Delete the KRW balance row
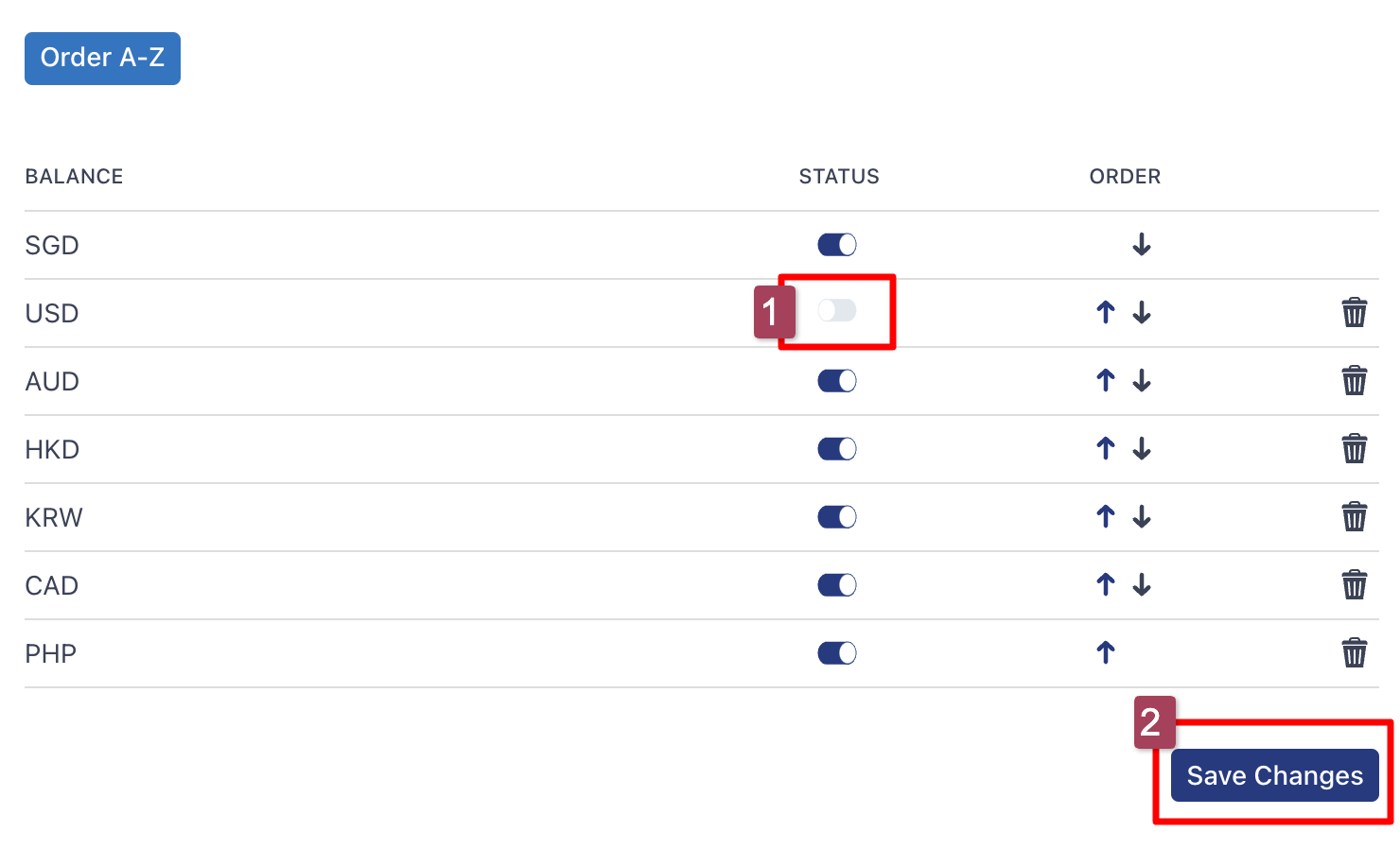This screenshot has height=849, width=1400. click(x=1354, y=517)
